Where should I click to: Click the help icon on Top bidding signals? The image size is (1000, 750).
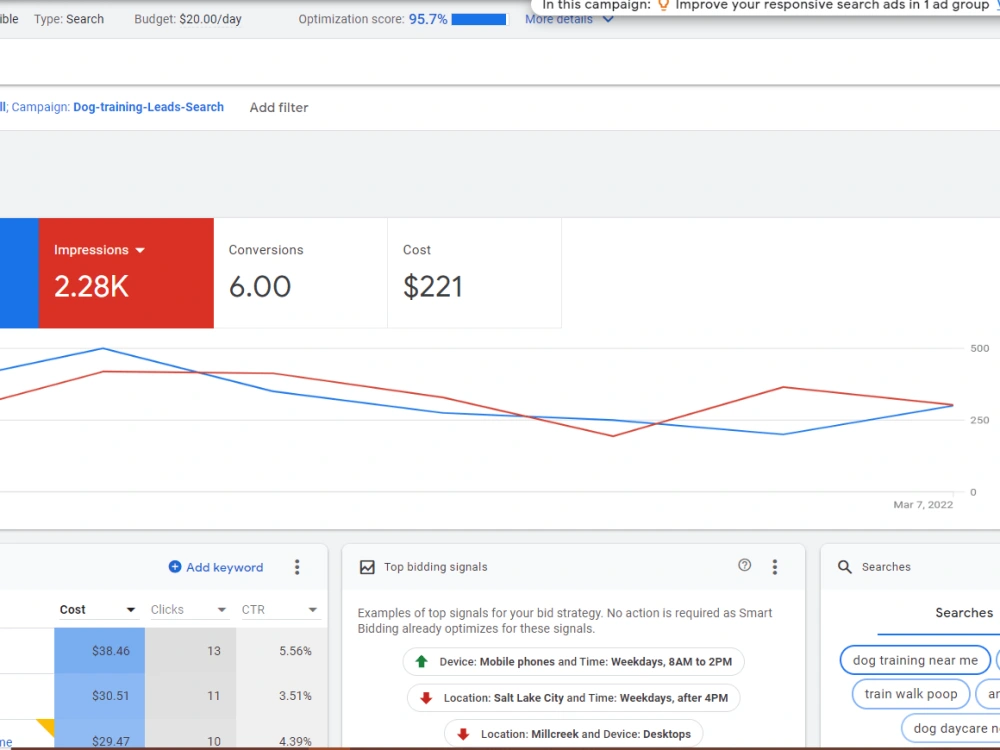click(x=744, y=565)
